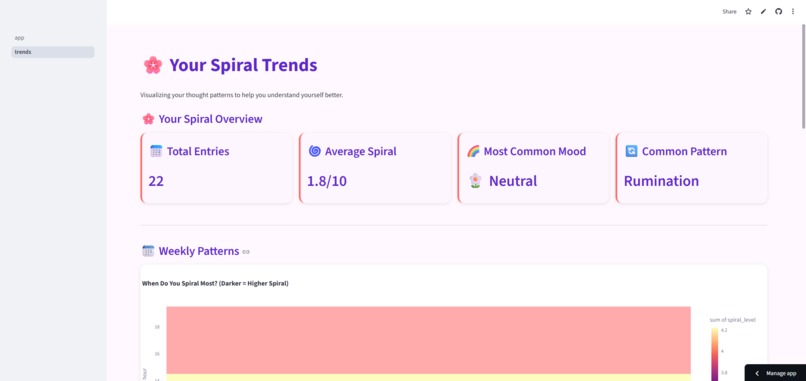Click the star favorite icon
Image resolution: width=806 pixels, height=381 pixels.
click(x=748, y=11)
